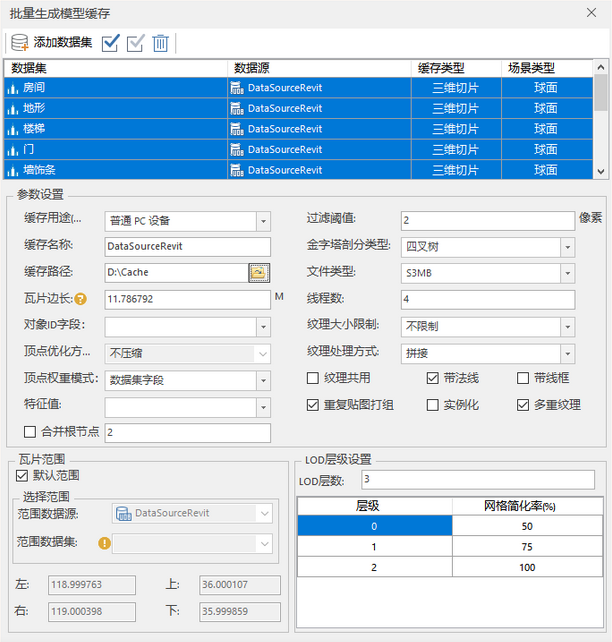Click the 添加数据集 add dataset button
The width and height of the screenshot is (612, 642).
tap(51, 43)
